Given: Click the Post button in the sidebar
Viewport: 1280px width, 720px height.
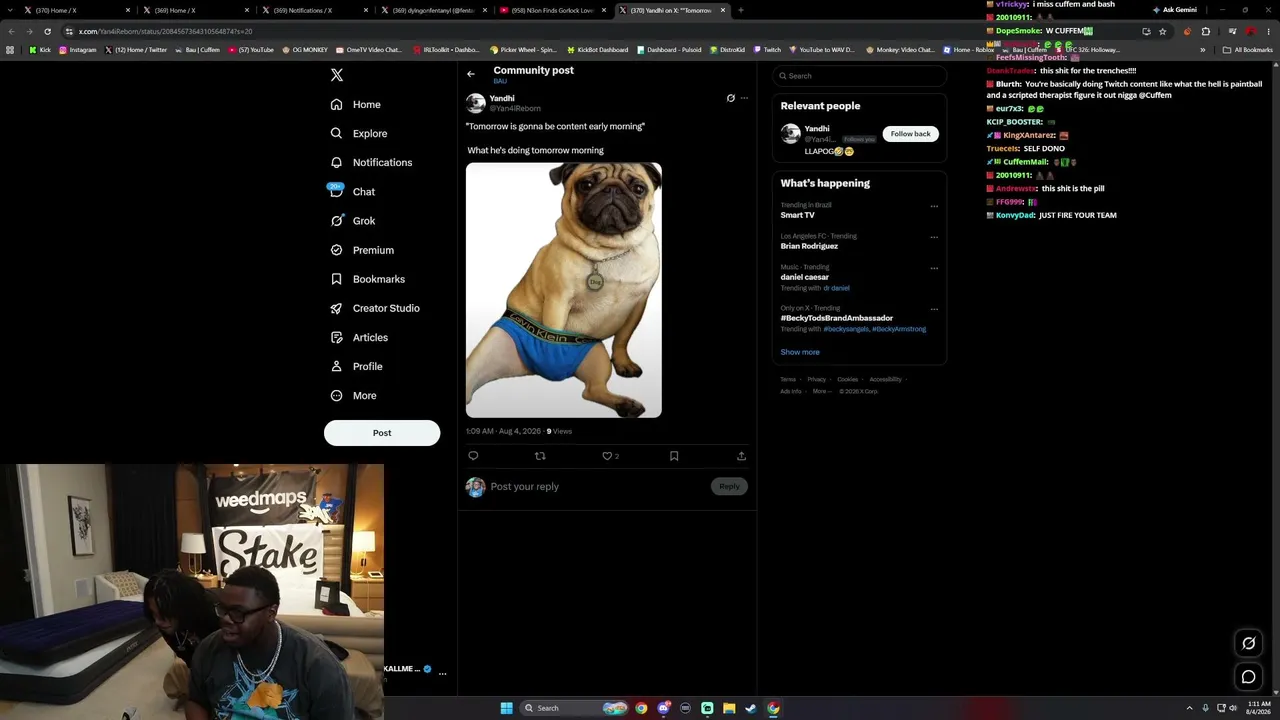Looking at the screenshot, I should tap(382, 433).
